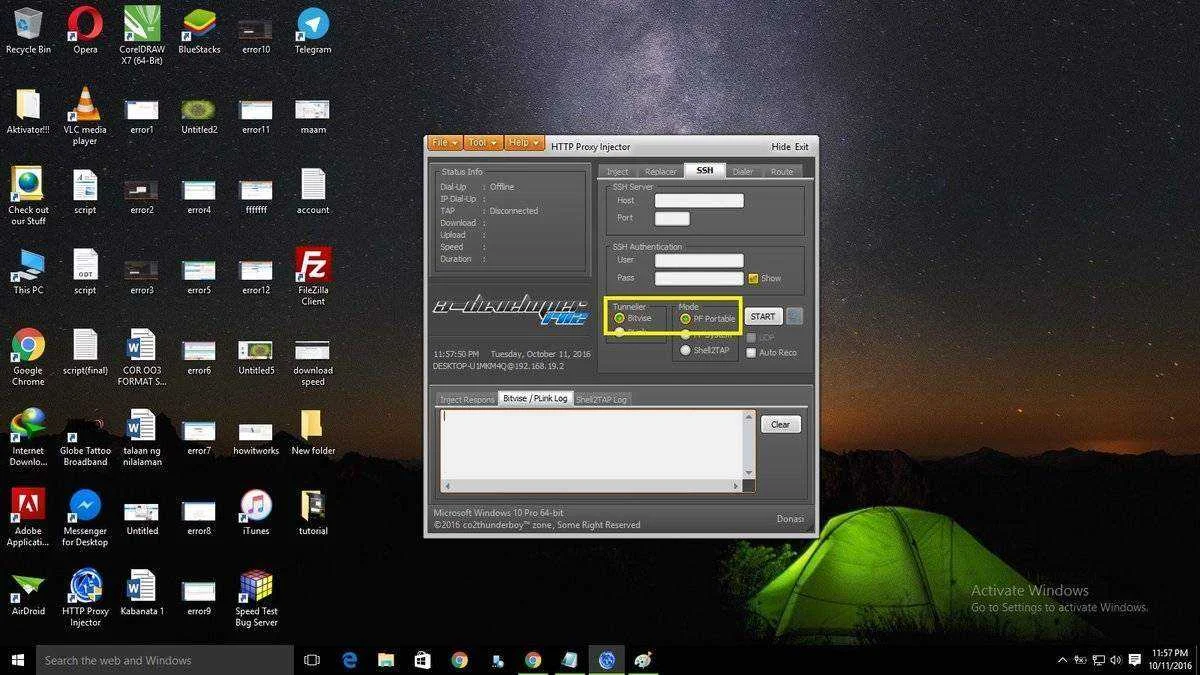Click the log horizontal scrollbar left arrow
Screen dimensions: 1200x675
[x=448, y=486]
